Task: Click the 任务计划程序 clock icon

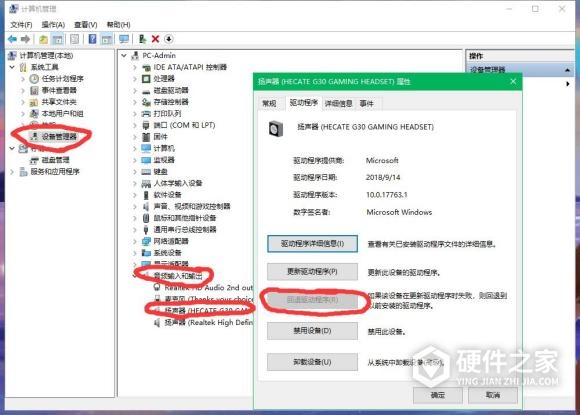Action: click(x=34, y=79)
